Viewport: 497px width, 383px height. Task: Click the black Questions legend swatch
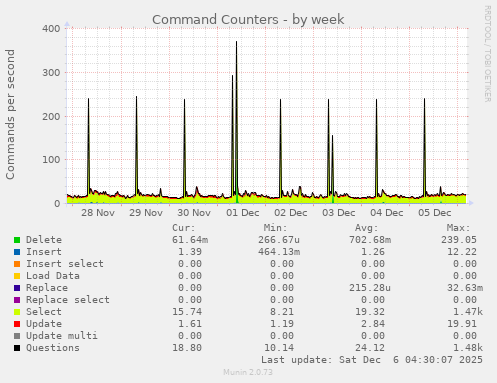click(17, 348)
